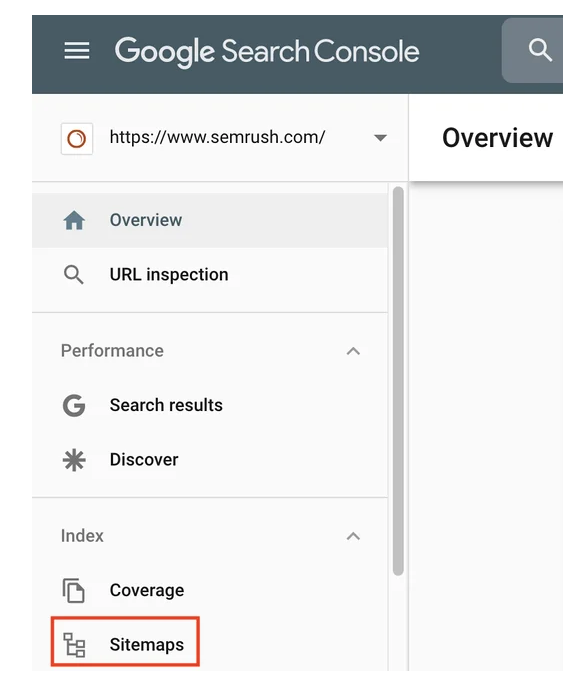Click the URL inspection magnifier icon
The width and height of the screenshot is (578, 696).
(74, 275)
